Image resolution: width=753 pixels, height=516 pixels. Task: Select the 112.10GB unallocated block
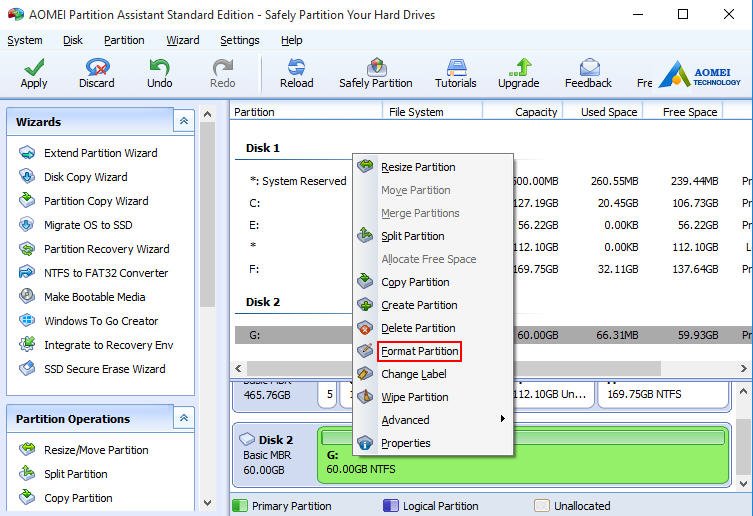[553, 394]
